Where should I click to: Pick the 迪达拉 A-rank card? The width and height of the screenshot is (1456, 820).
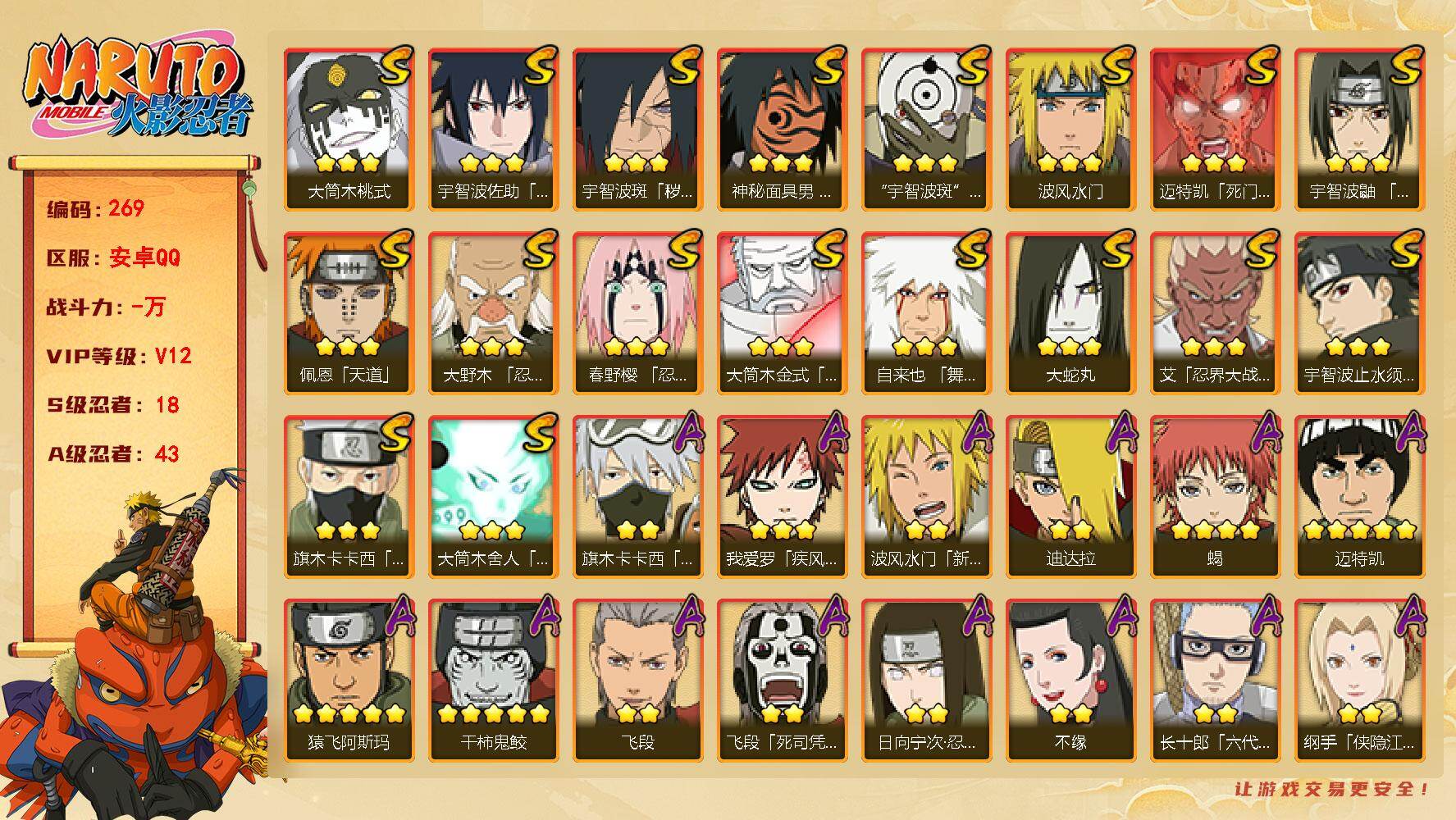[1070, 497]
